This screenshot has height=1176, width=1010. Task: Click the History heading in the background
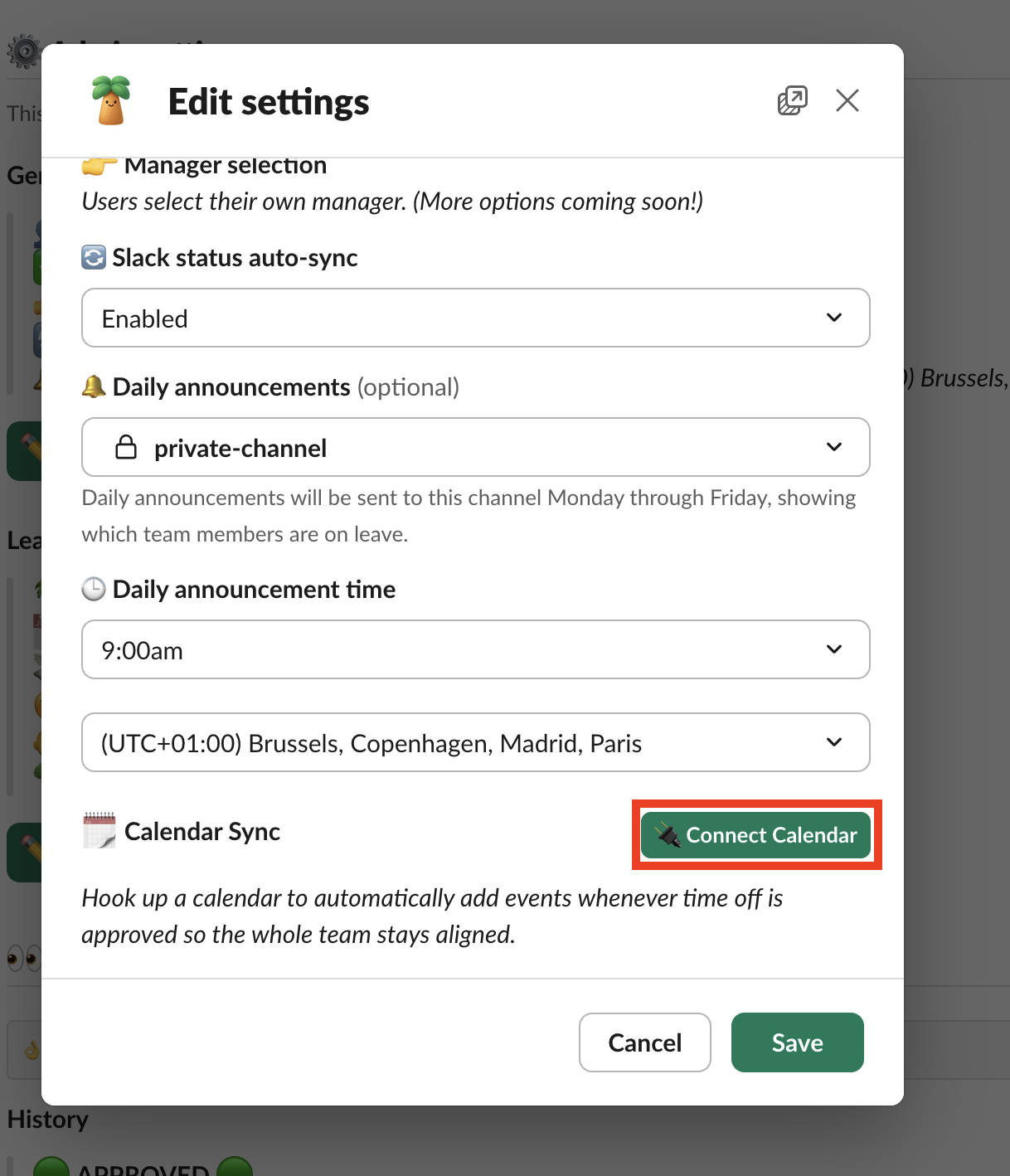(48, 1120)
